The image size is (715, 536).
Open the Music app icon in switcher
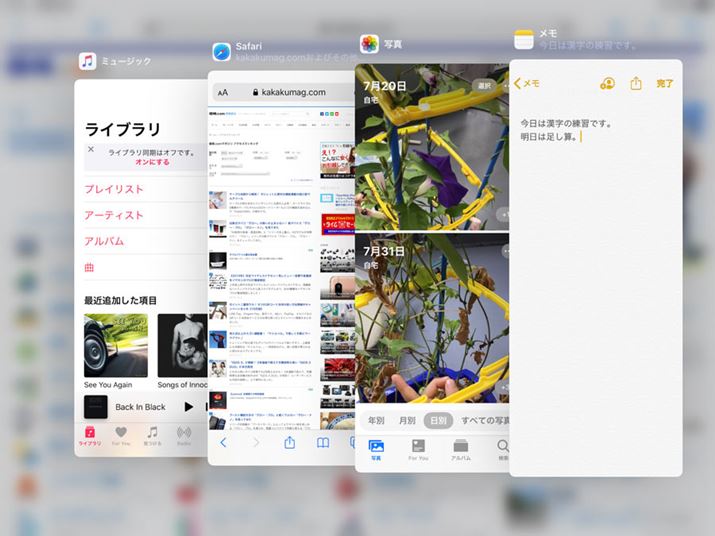88,61
